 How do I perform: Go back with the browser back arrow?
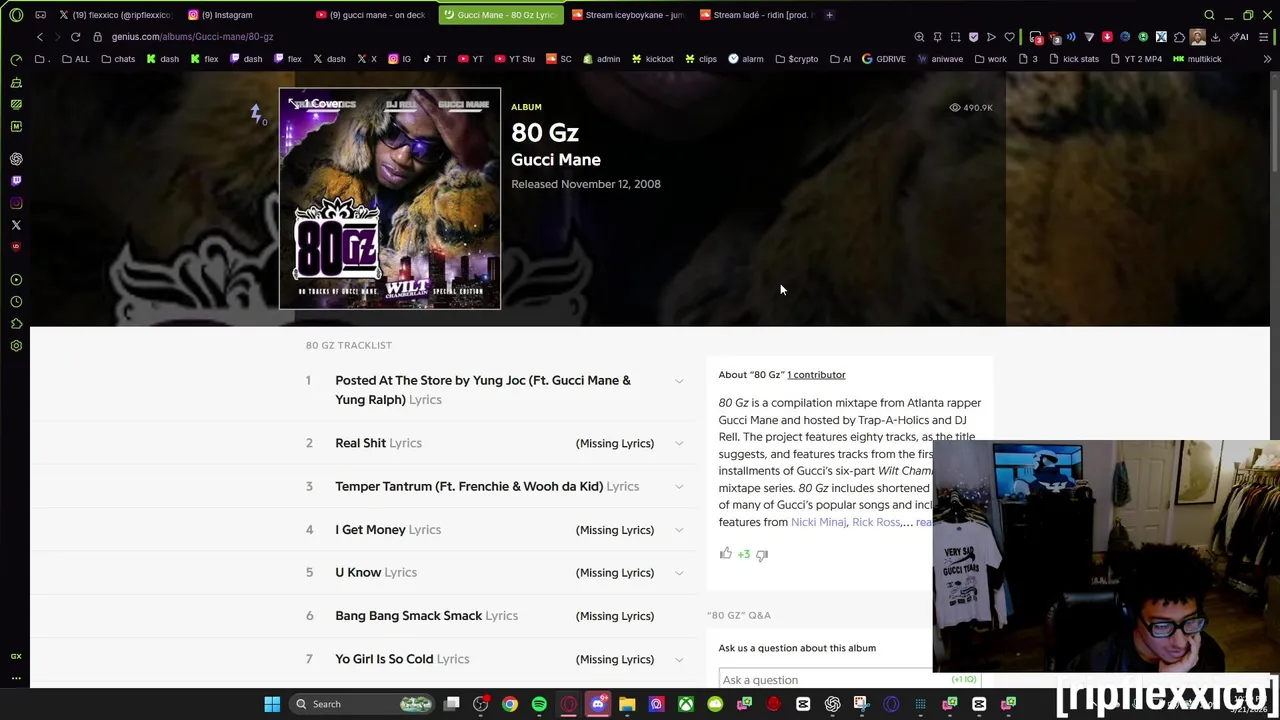click(40, 37)
